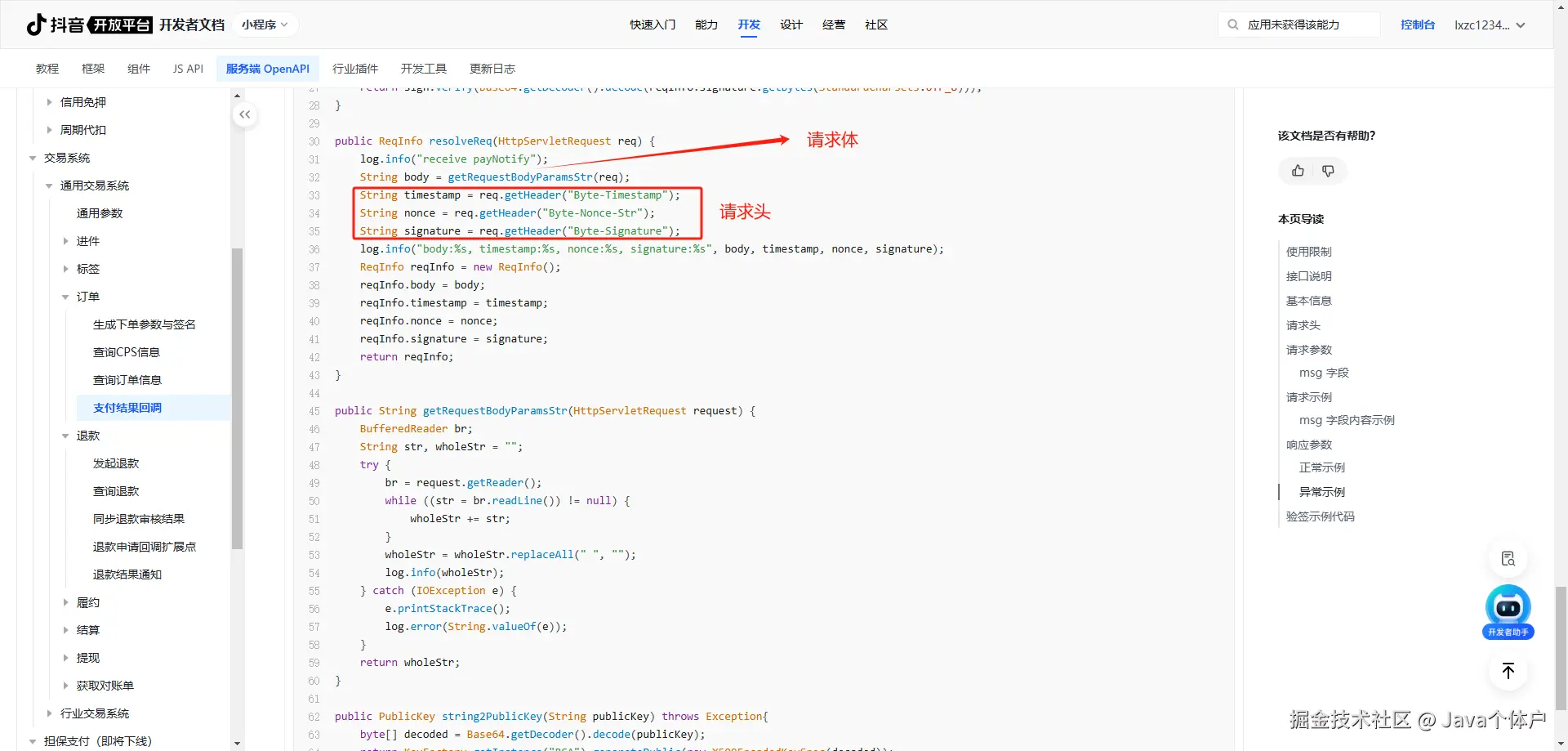Collapse the 退款 tree node
Viewport: 1568px width, 751px height.
(65, 436)
